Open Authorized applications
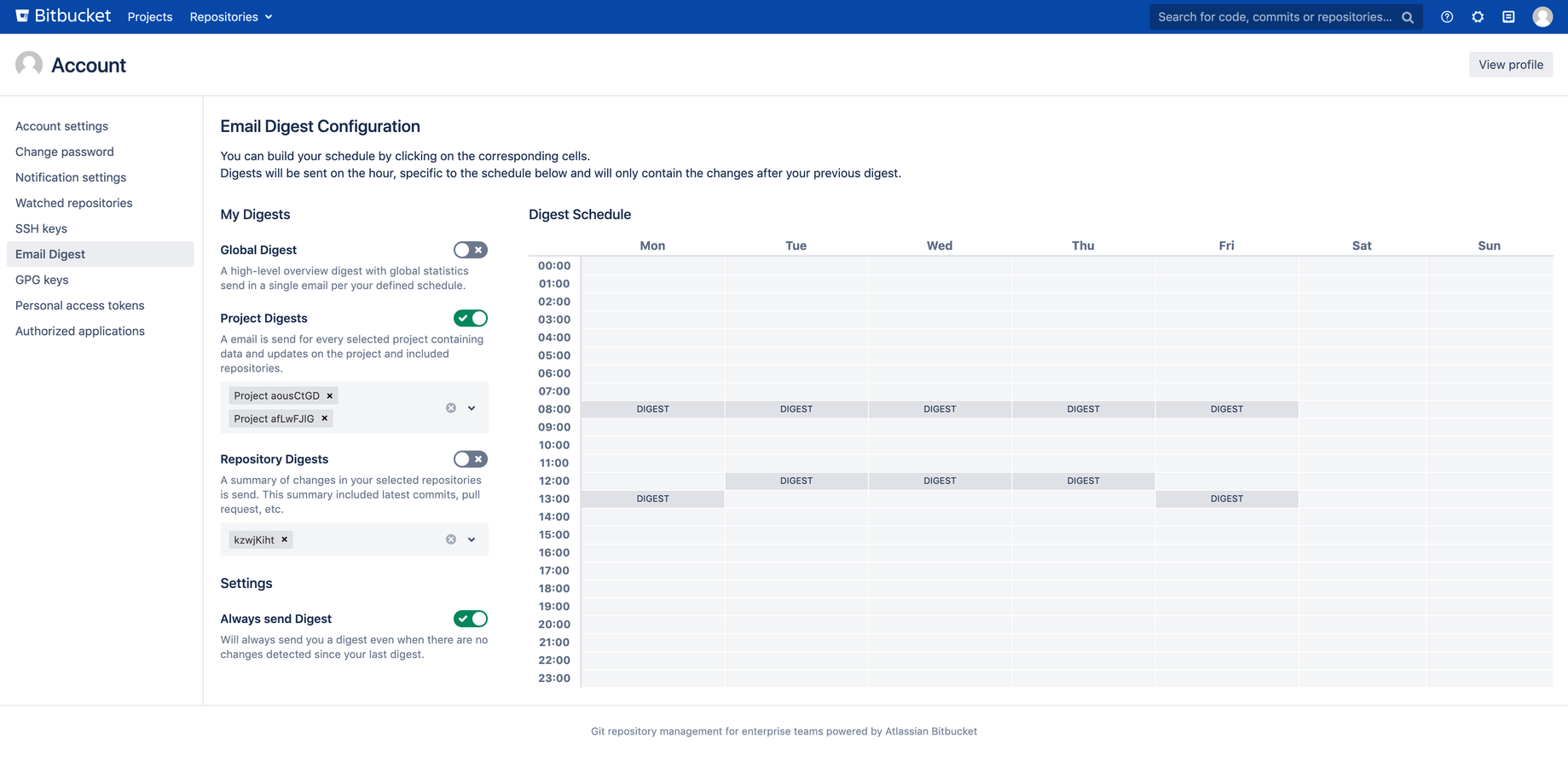 click(80, 331)
